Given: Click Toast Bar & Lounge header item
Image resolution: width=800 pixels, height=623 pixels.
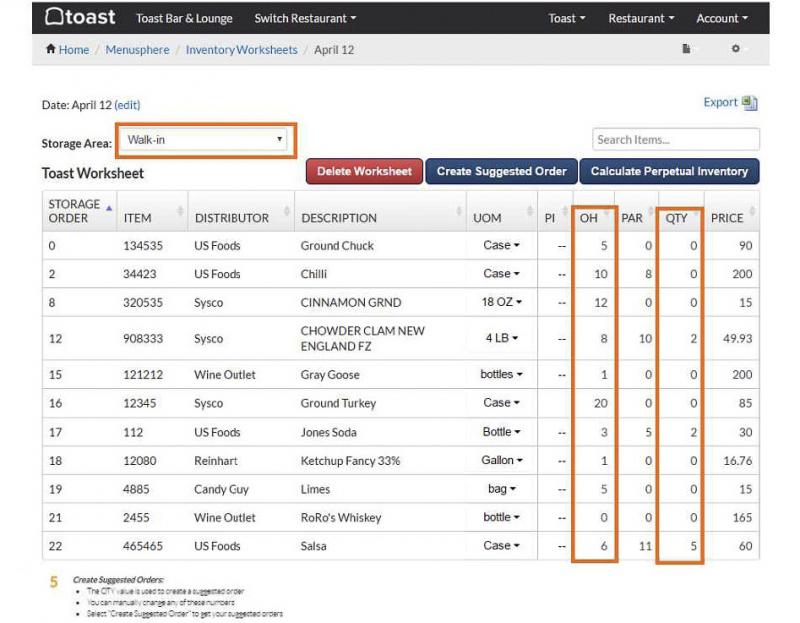Looking at the screenshot, I should tap(184, 18).
